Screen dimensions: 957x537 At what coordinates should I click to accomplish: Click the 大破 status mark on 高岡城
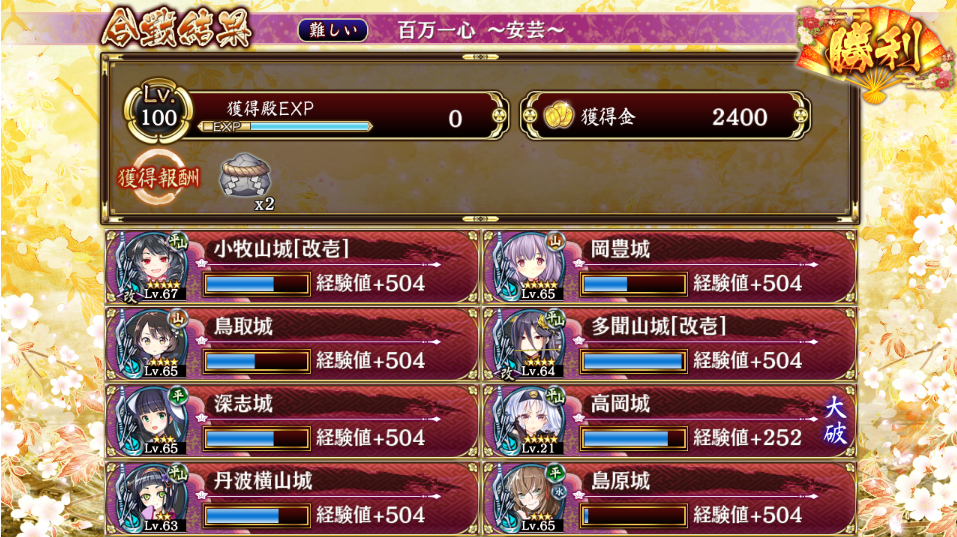[x=835, y=420]
